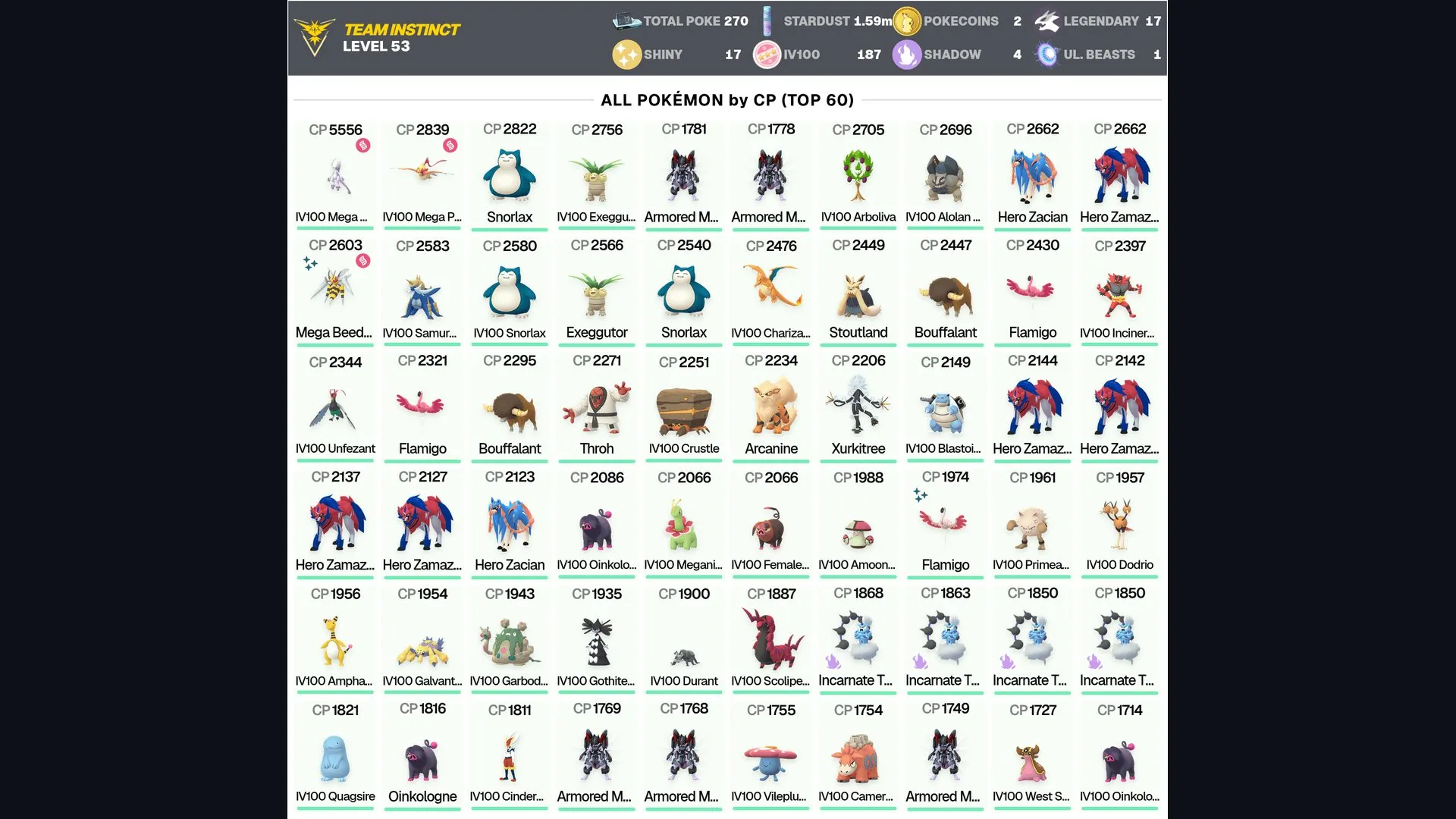Click the Team Instinct emblem icon

[314, 37]
